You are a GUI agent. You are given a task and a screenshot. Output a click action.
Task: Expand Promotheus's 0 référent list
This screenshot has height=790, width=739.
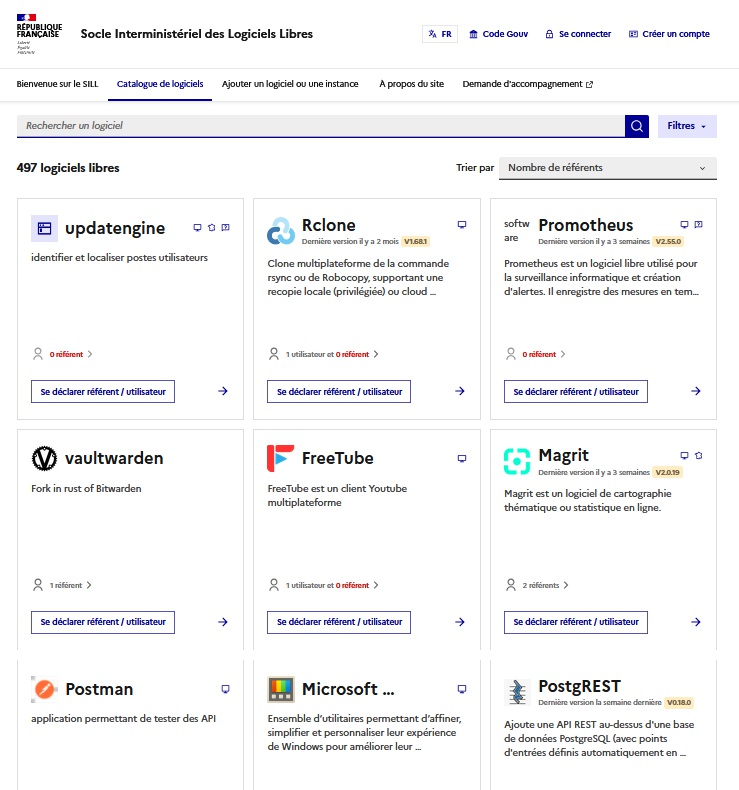tap(535, 354)
